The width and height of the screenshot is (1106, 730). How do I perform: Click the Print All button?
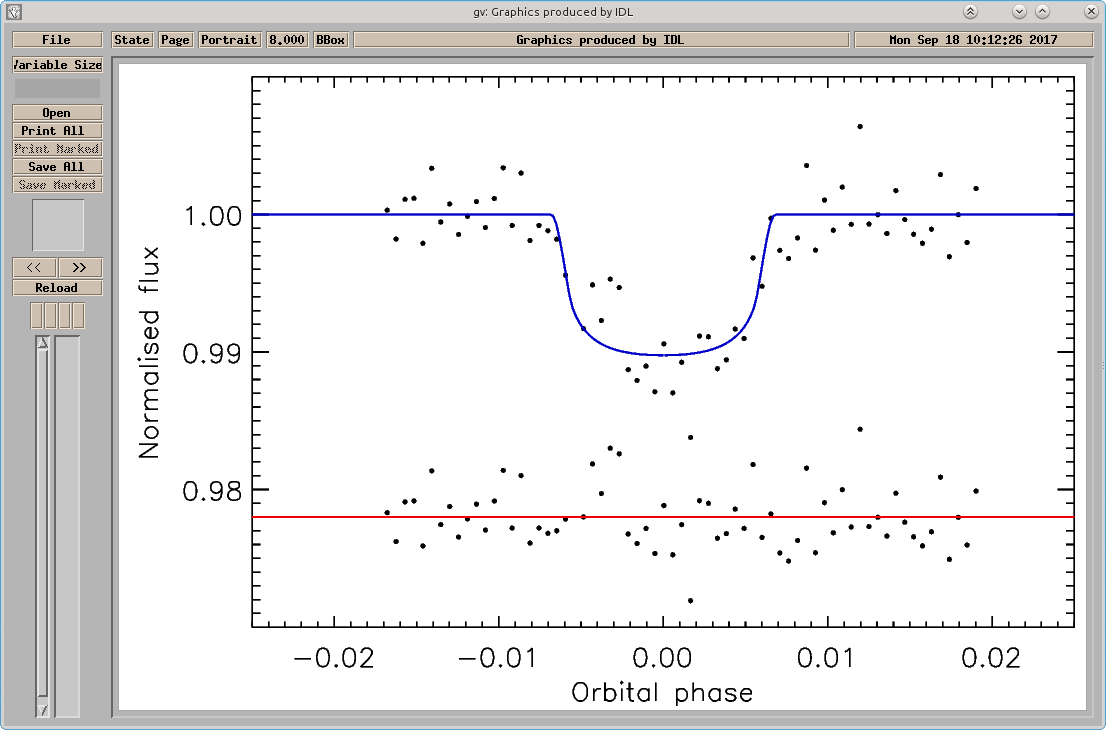(57, 130)
